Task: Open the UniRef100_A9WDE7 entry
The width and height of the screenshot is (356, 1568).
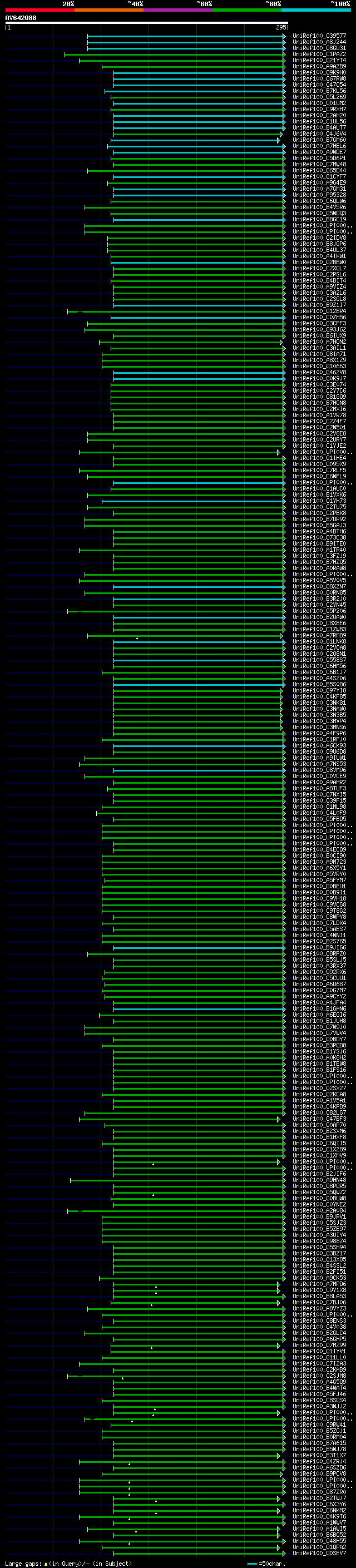Action: [319, 152]
